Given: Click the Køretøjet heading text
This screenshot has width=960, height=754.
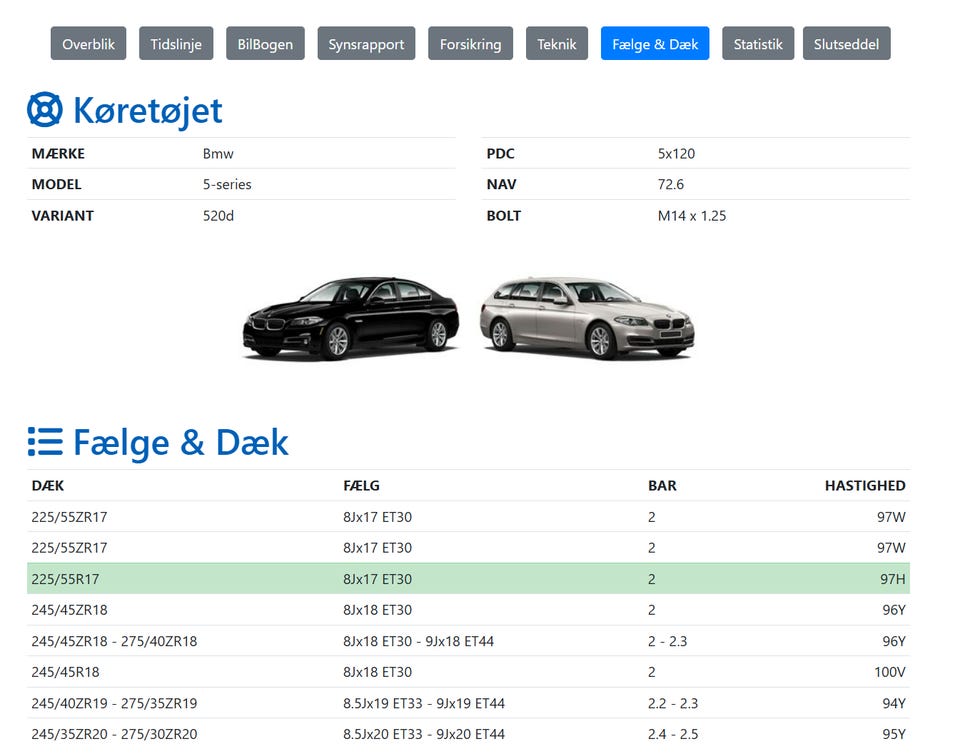Looking at the screenshot, I should (148, 111).
